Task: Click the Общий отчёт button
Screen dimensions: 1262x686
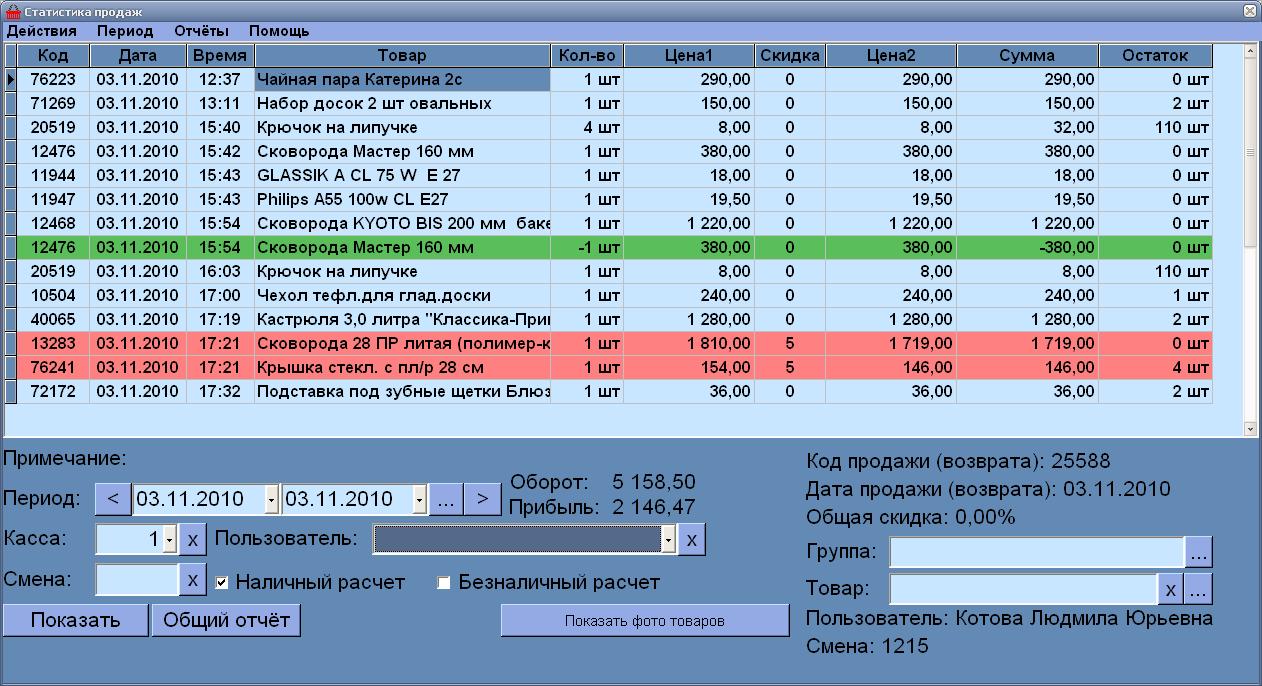Action: click(226, 620)
